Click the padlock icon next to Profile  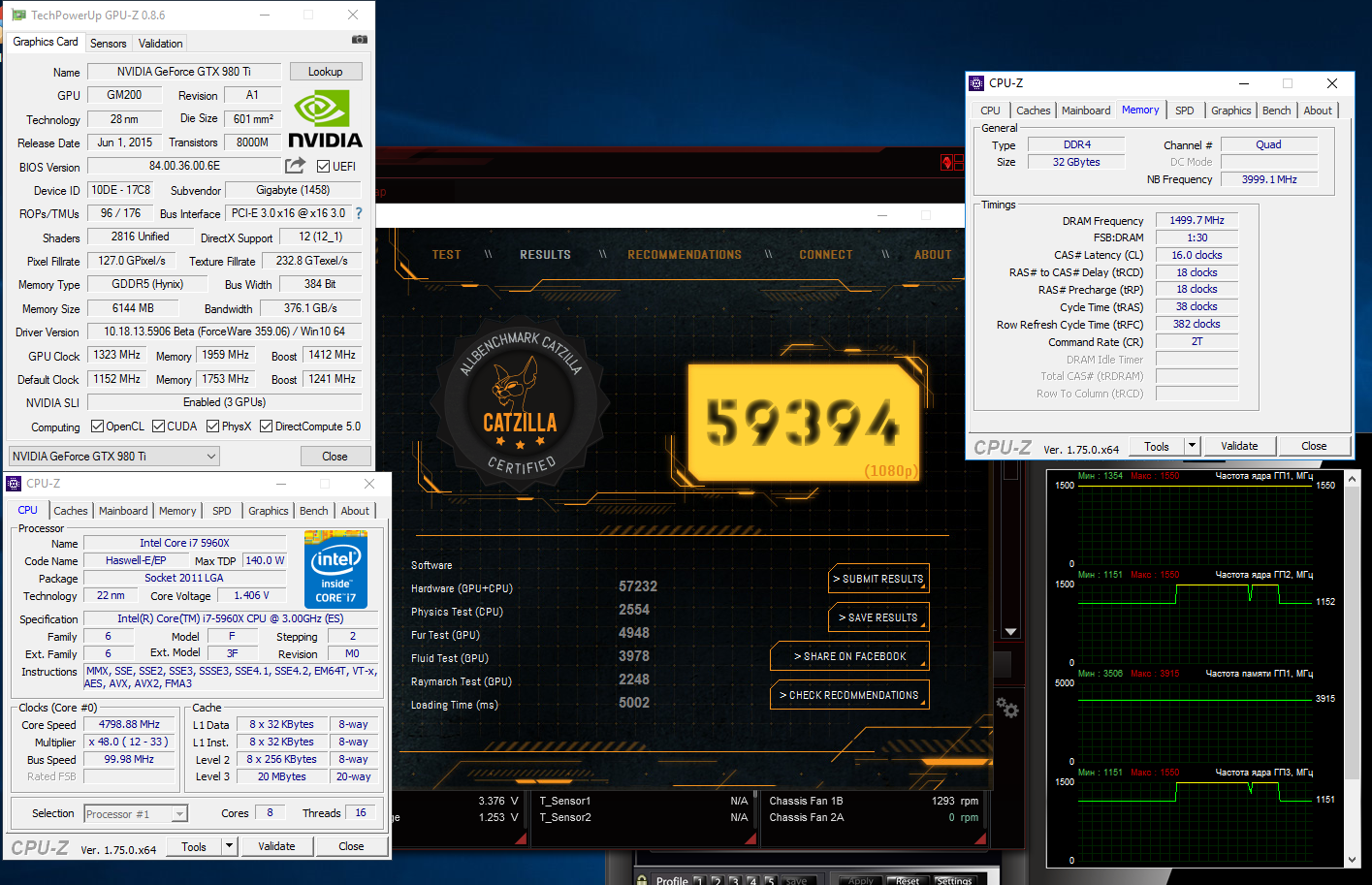[x=642, y=880]
